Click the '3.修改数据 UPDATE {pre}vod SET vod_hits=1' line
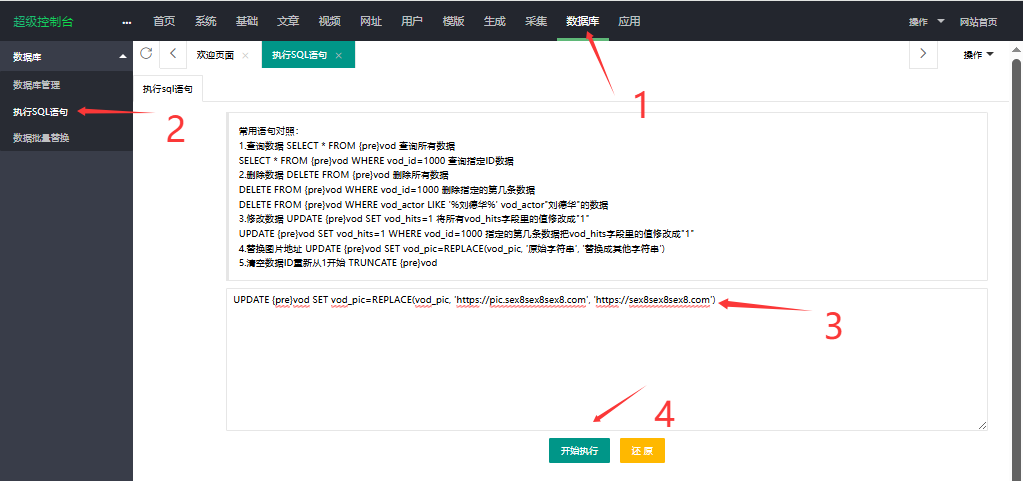Screen dimensions: 1023x481 [x=414, y=219]
